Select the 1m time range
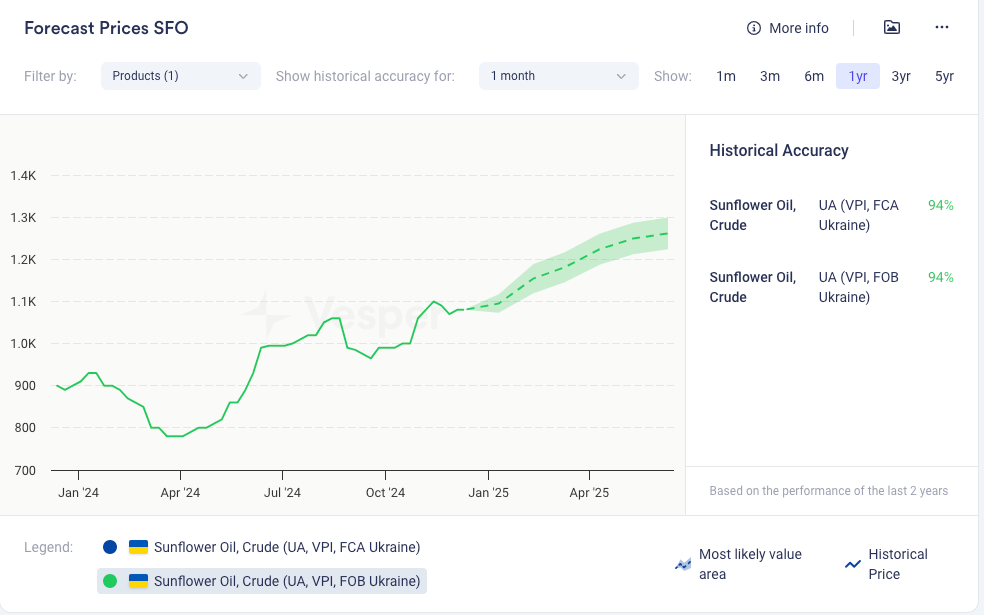This screenshot has height=615, width=984. tap(726, 76)
